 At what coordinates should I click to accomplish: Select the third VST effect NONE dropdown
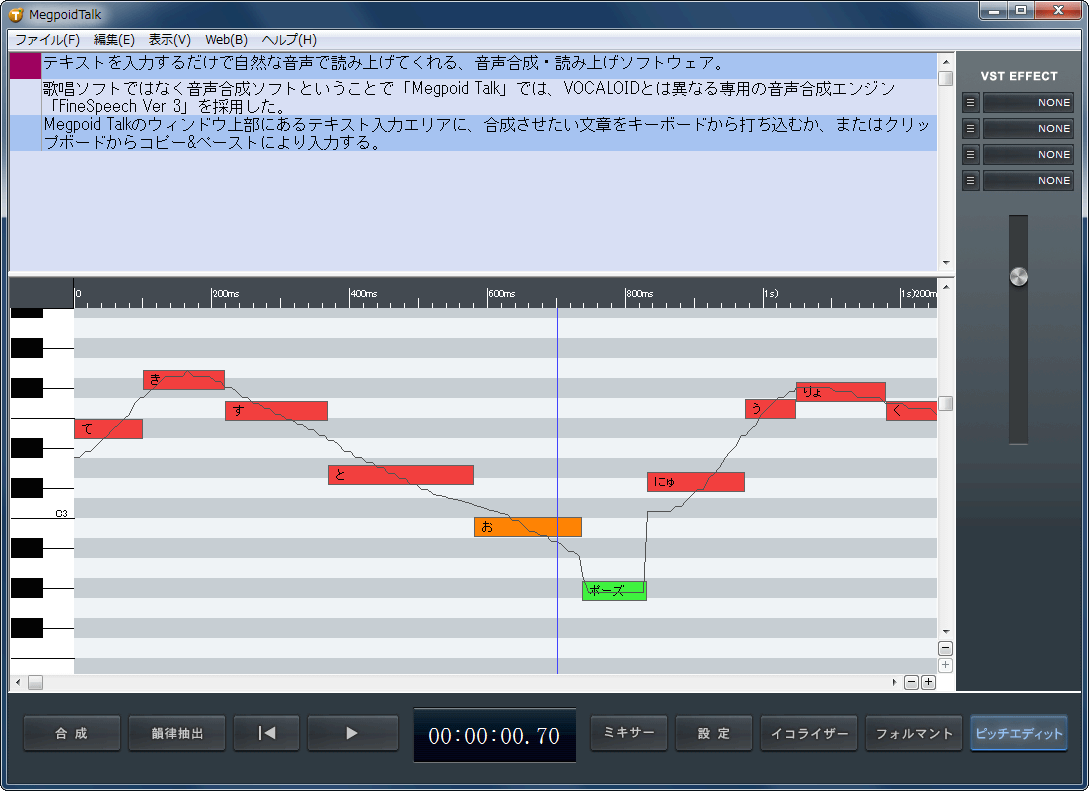[x=1028, y=154]
